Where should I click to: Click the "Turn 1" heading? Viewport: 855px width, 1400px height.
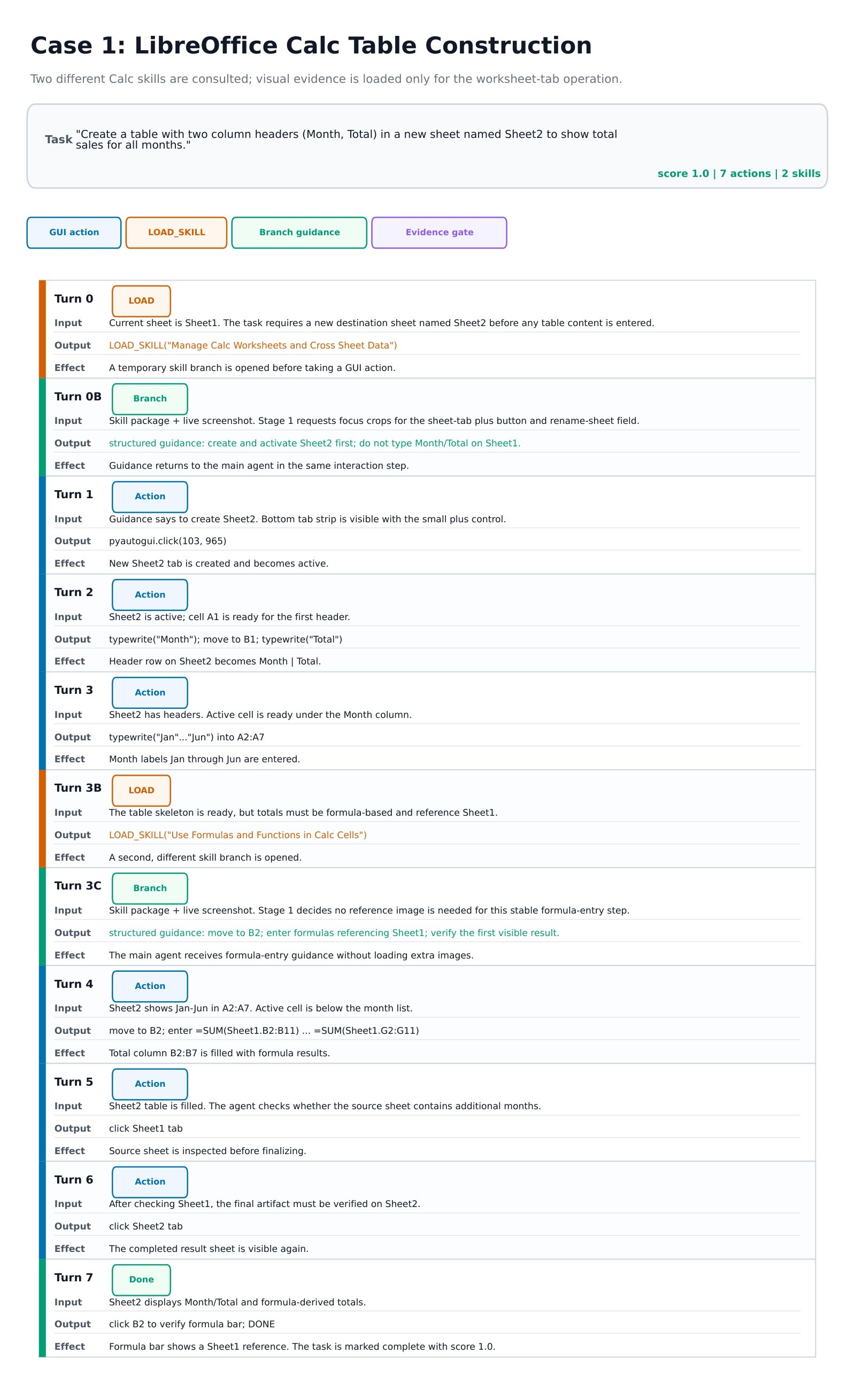[74, 494]
